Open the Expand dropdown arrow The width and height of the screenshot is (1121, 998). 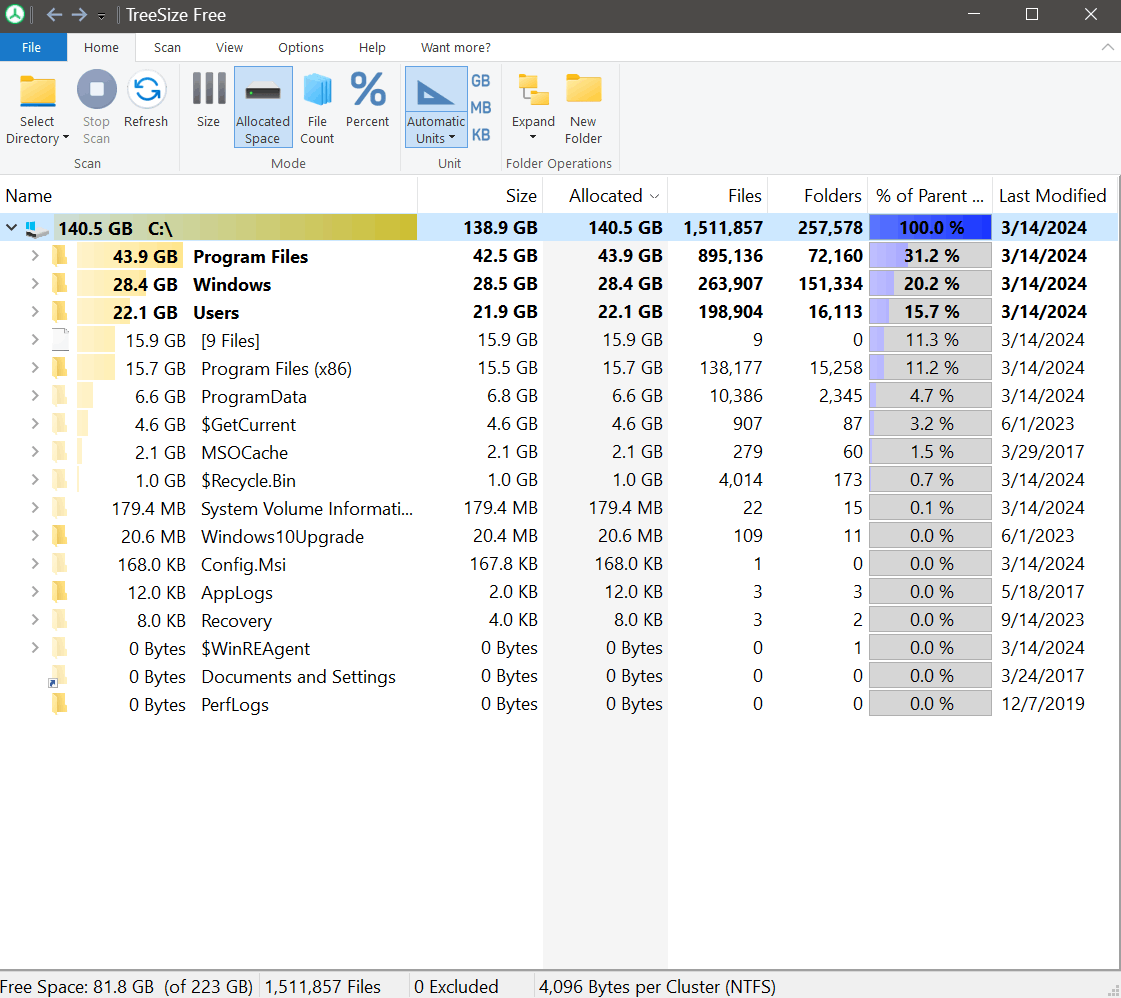pos(533,137)
